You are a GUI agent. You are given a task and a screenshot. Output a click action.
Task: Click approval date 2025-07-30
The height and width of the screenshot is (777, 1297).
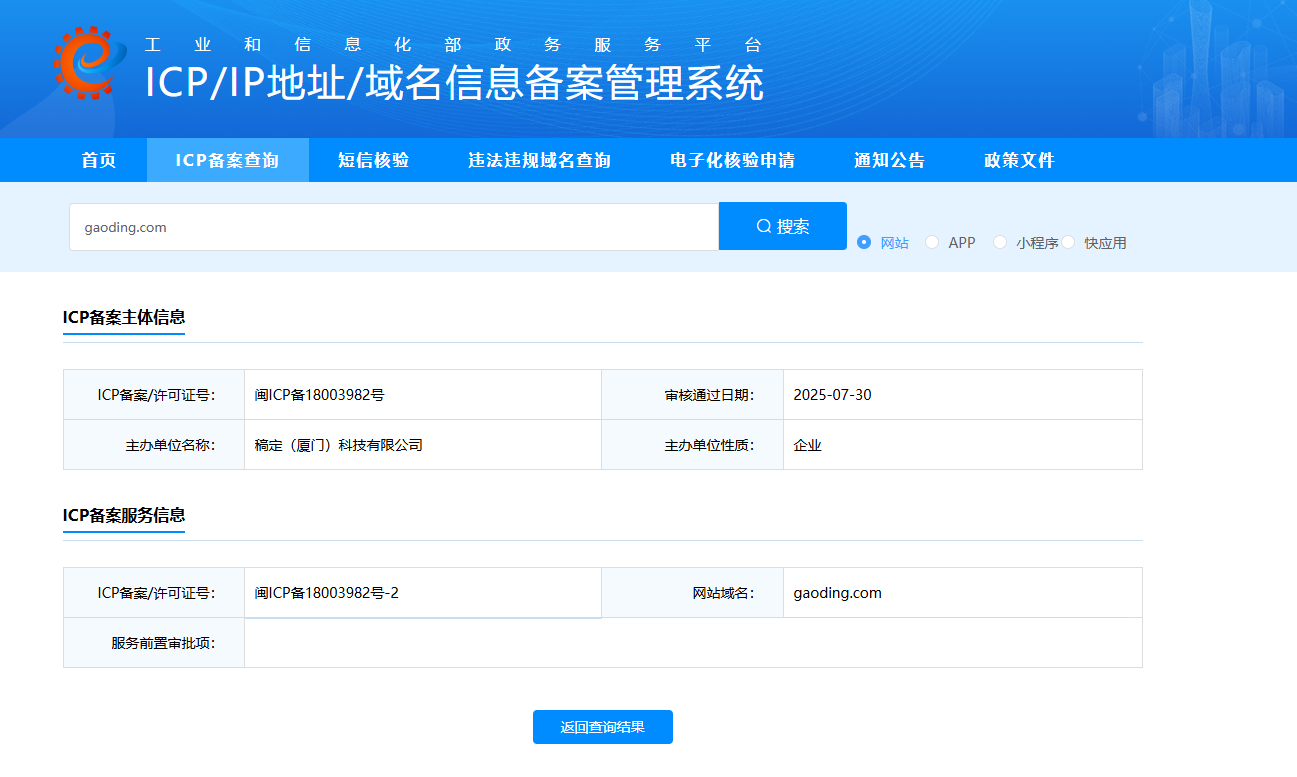click(832, 395)
